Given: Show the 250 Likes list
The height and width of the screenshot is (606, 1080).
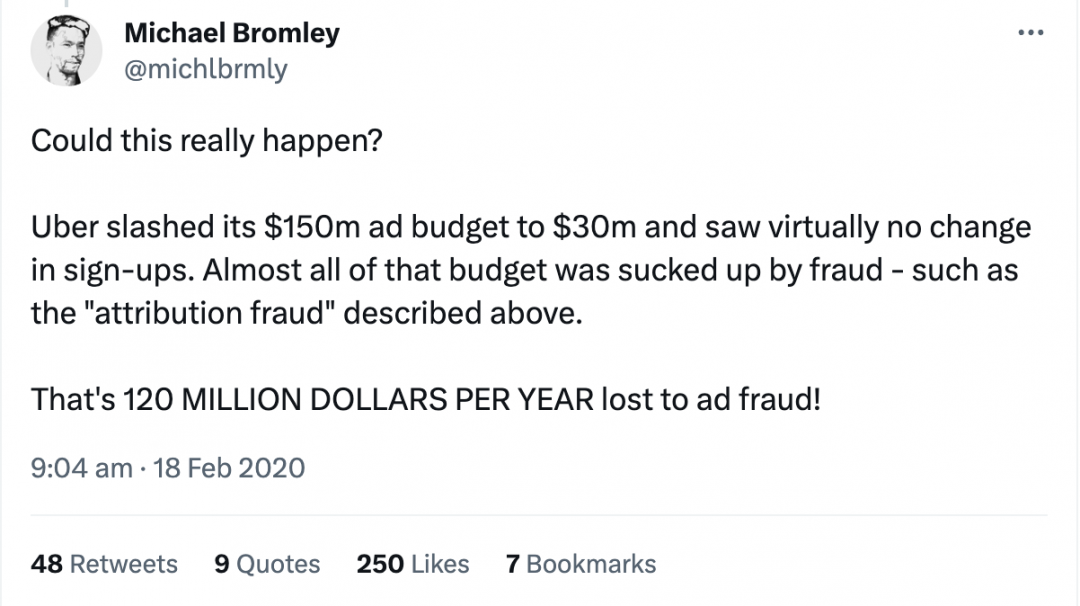Looking at the screenshot, I should [413, 564].
